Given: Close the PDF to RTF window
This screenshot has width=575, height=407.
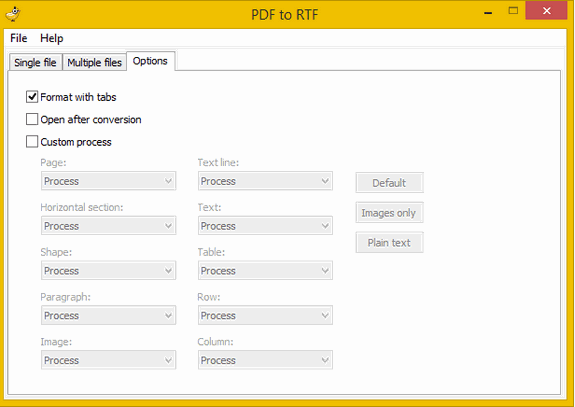Looking at the screenshot, I should click(546, 11).
